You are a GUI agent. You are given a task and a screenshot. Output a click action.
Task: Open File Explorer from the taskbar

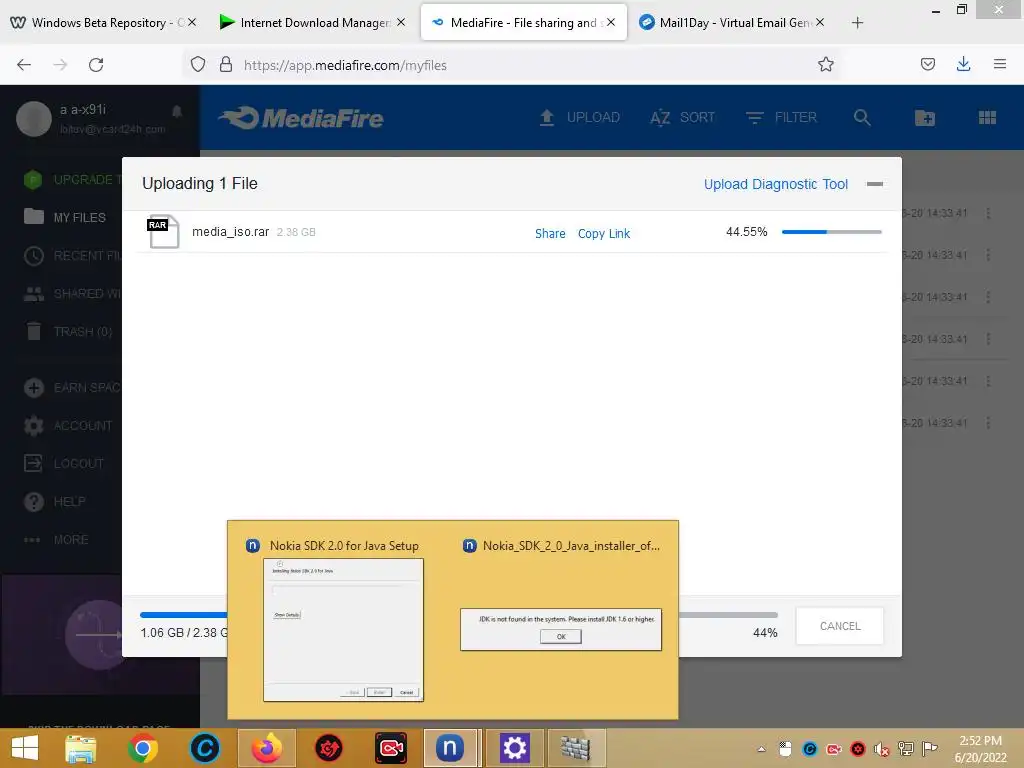(x=81, y=748)
